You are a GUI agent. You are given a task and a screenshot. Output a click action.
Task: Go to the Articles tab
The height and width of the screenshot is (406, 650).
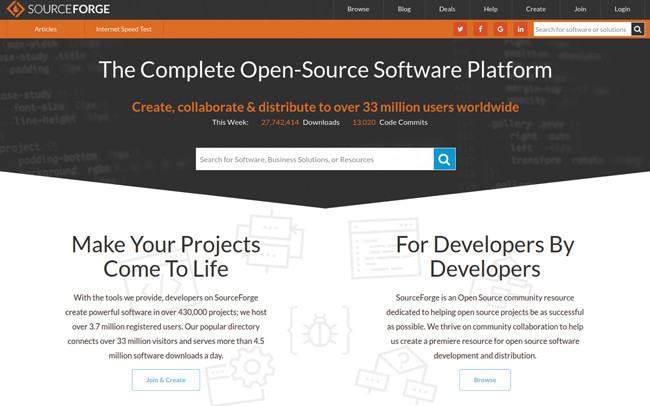(46, 29)
